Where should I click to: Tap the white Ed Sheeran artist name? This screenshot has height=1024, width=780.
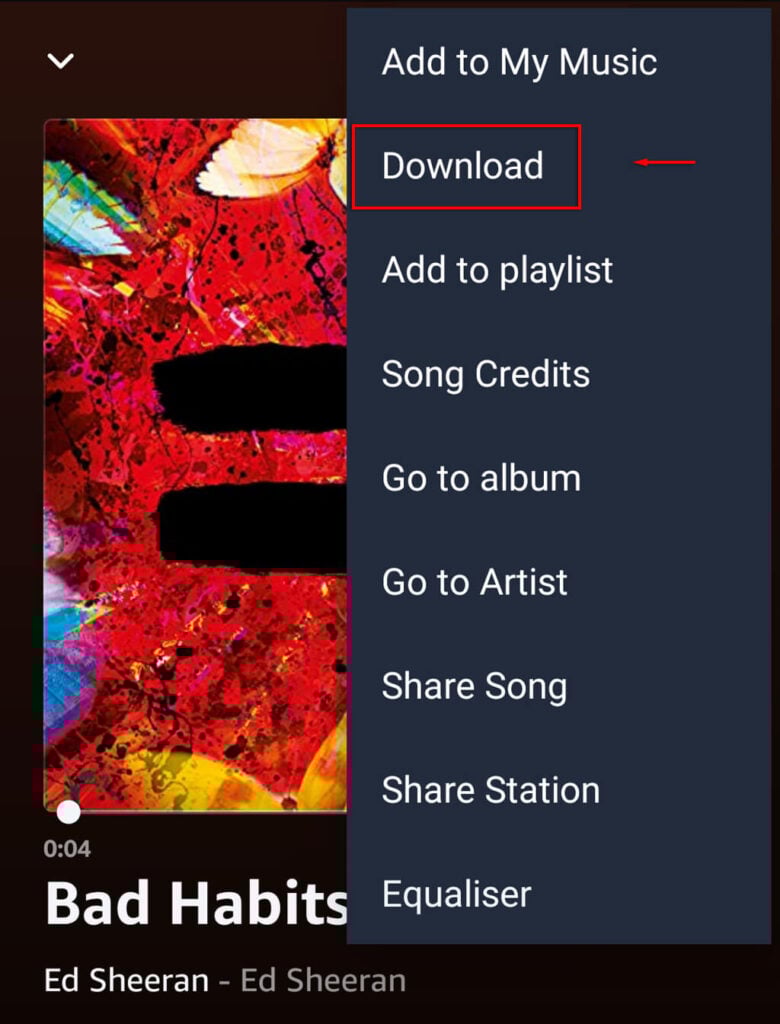tap(126, 980)
